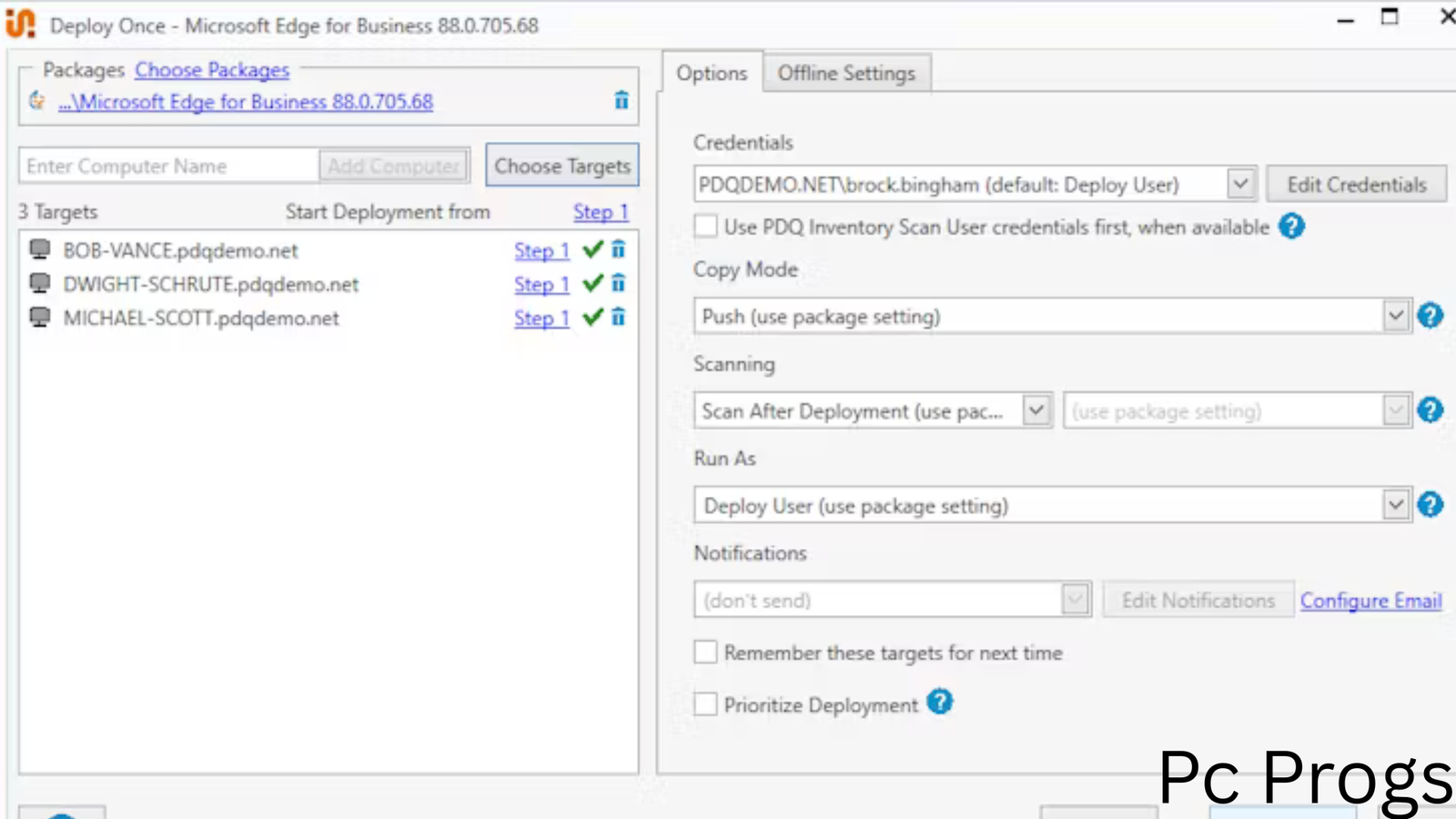Open help icon for Run As
1456x819 pixels.
pos(1431,504)
